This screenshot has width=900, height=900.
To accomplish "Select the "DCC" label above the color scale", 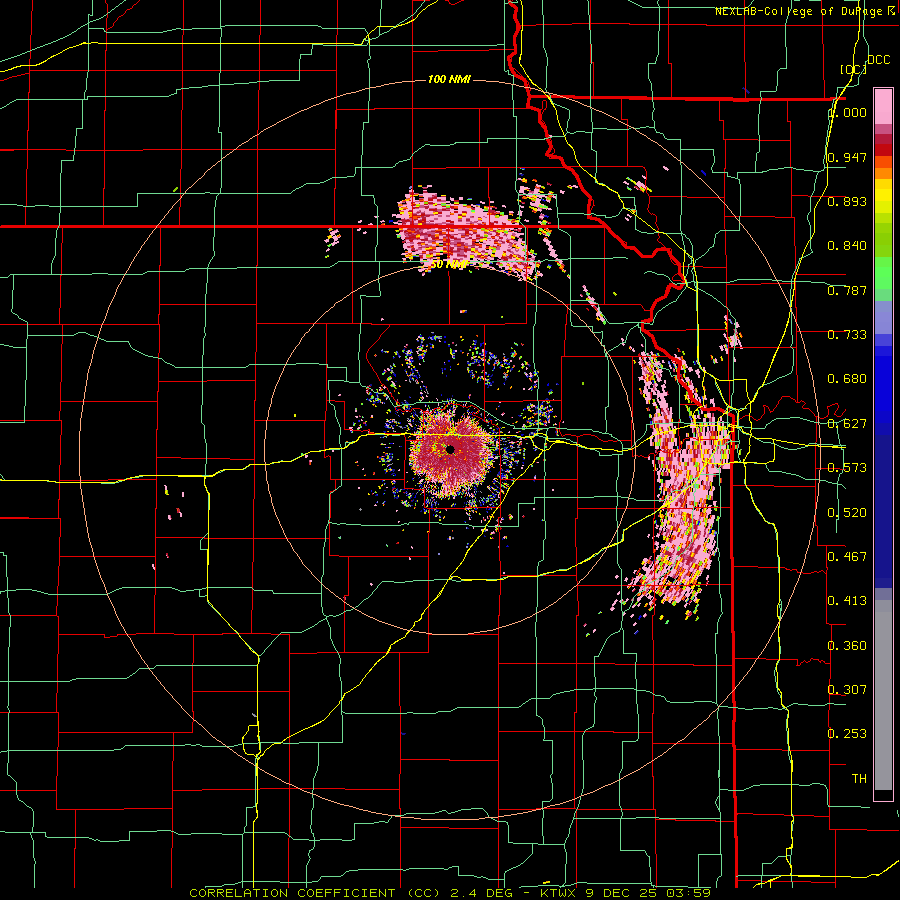I will tap(878, 60).
